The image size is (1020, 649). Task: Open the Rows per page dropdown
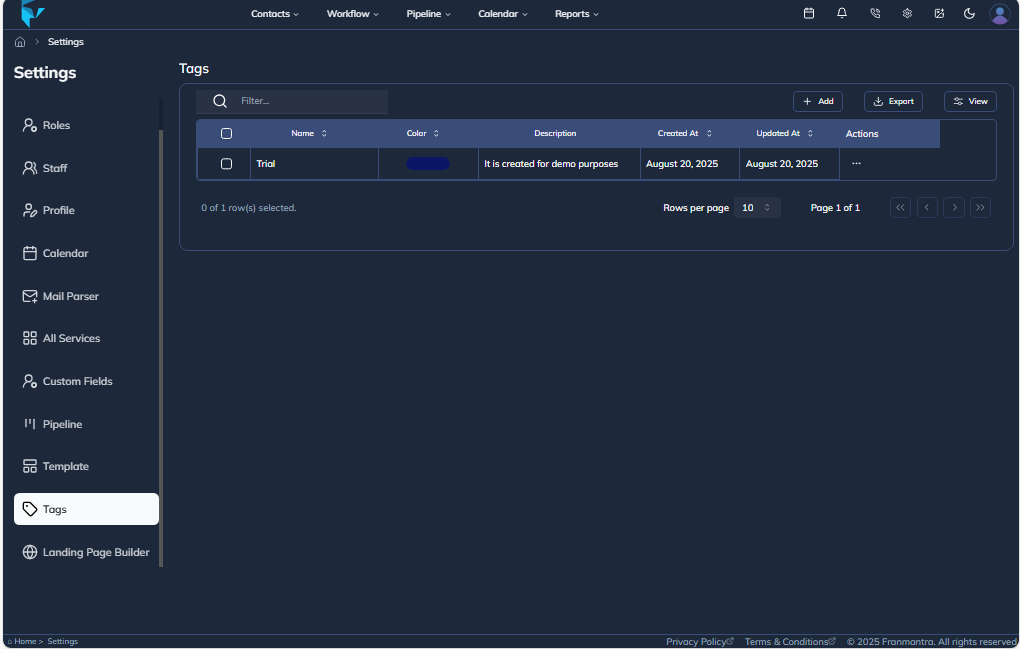click(757, 208)
